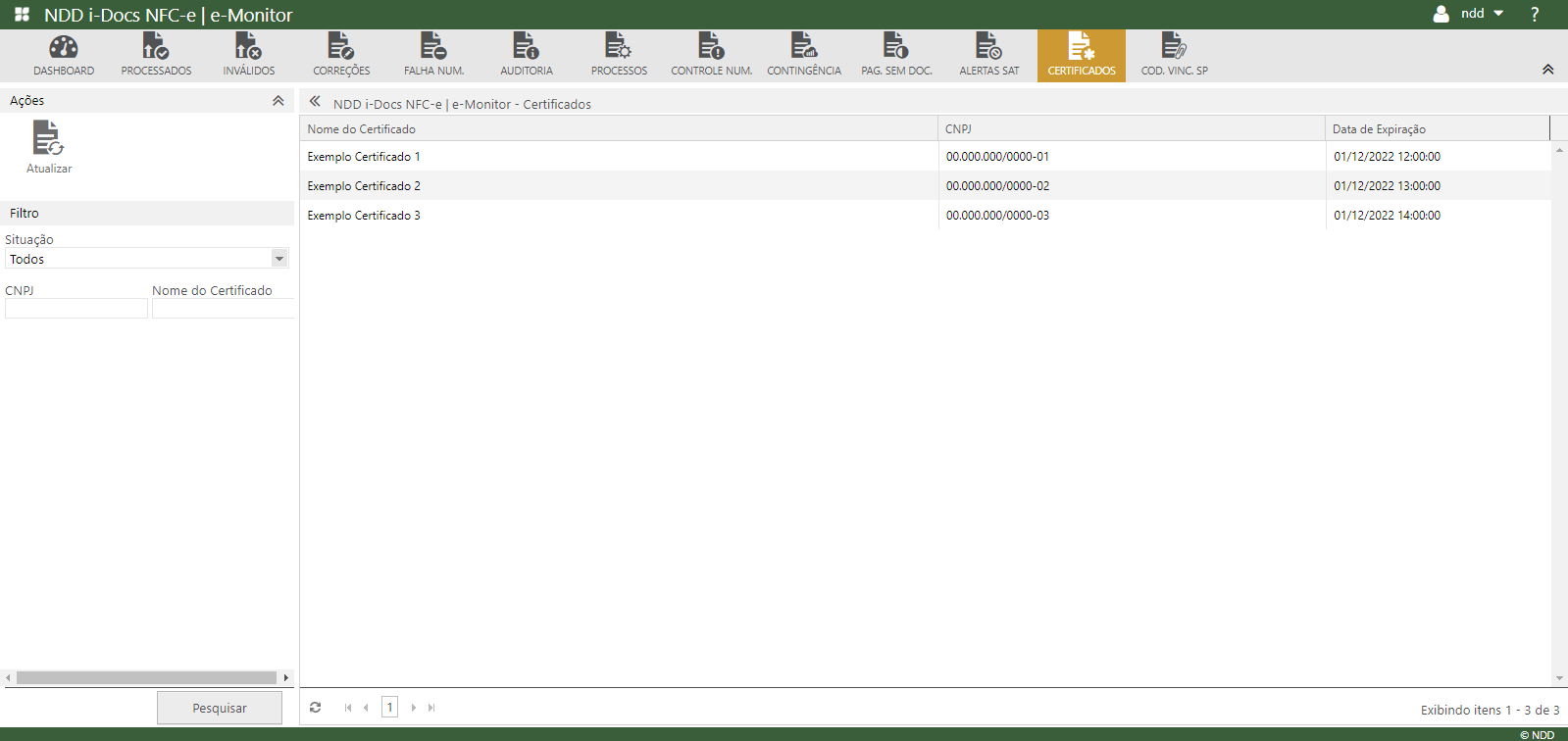
Task: Go to the Inválidos section
Action: [248, 55]
